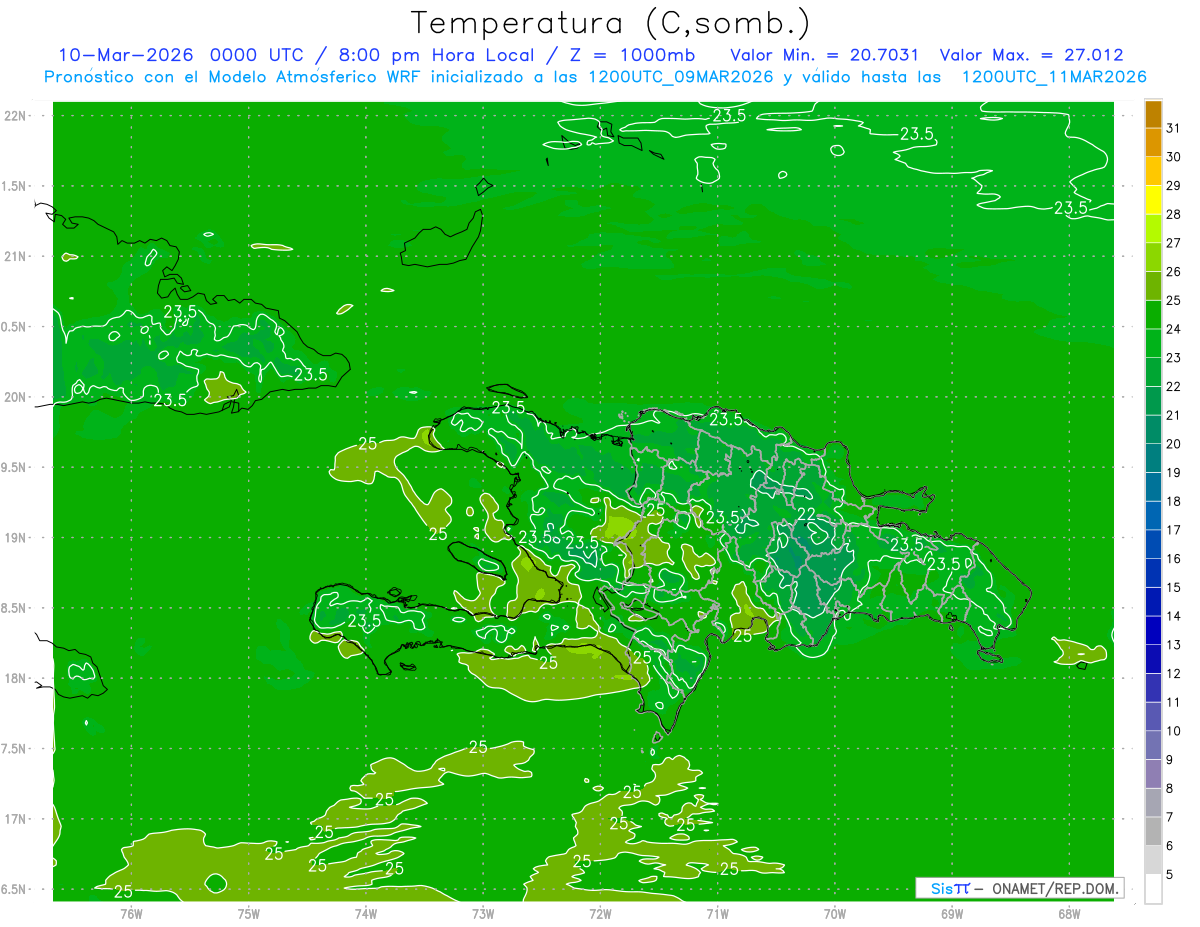1200x927 pixels.
Task: Click the "68W" longitude axis label
Action: click(1068, 912)
